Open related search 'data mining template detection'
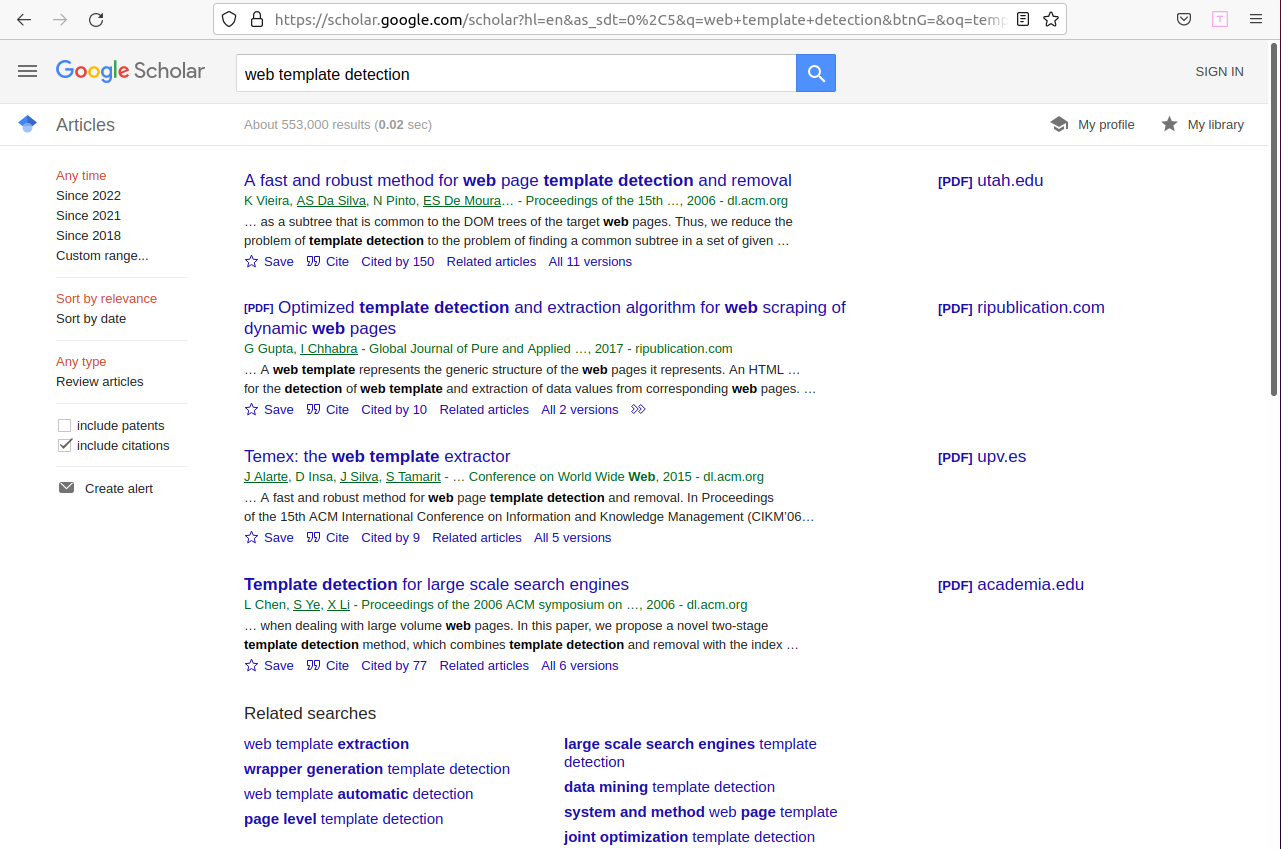This screenshot has height=849, width=1281. coord(669,787)
